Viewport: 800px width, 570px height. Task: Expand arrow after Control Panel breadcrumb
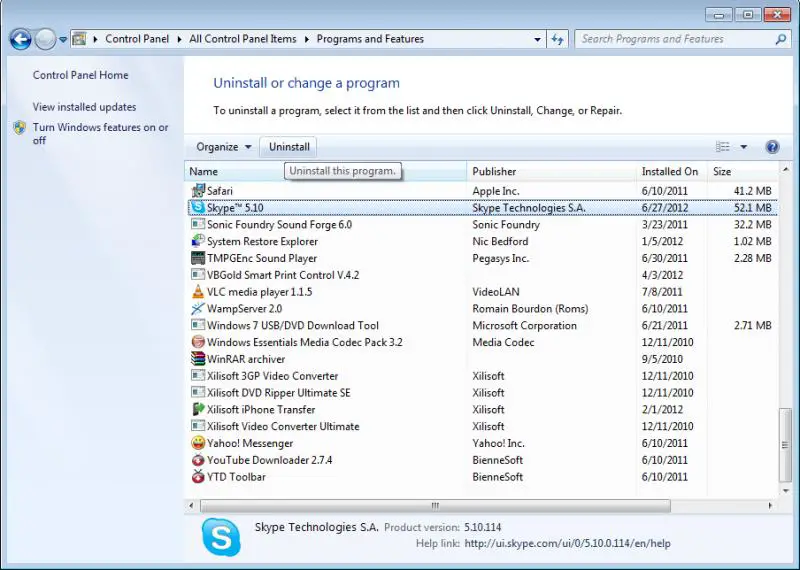[179, 39]
